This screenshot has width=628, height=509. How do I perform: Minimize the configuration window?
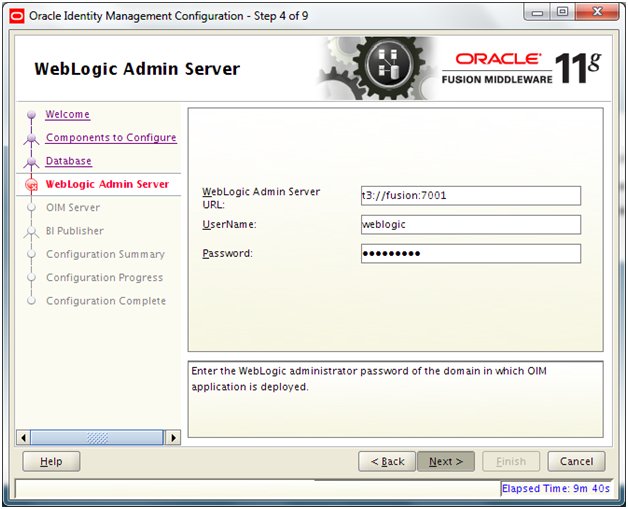tap(537, 12)
